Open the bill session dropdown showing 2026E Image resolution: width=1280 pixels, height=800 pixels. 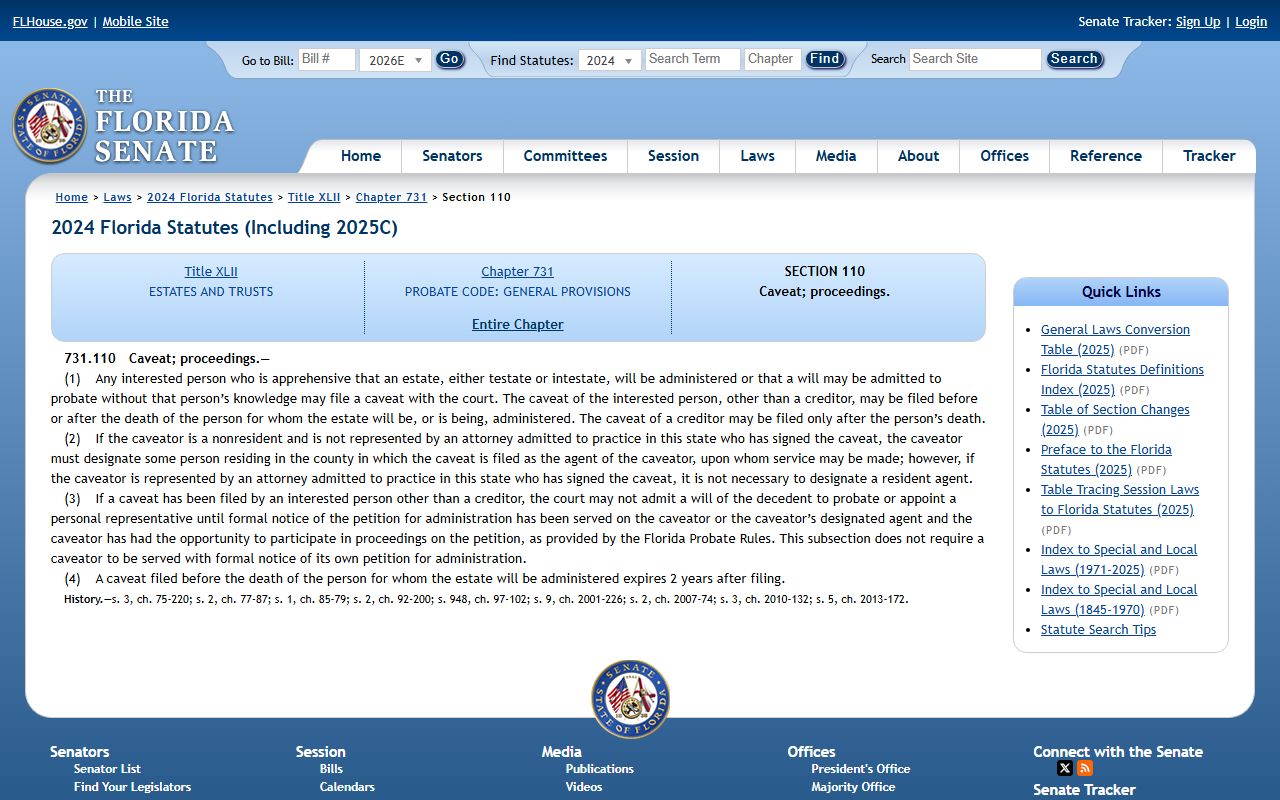coord(395,60)
